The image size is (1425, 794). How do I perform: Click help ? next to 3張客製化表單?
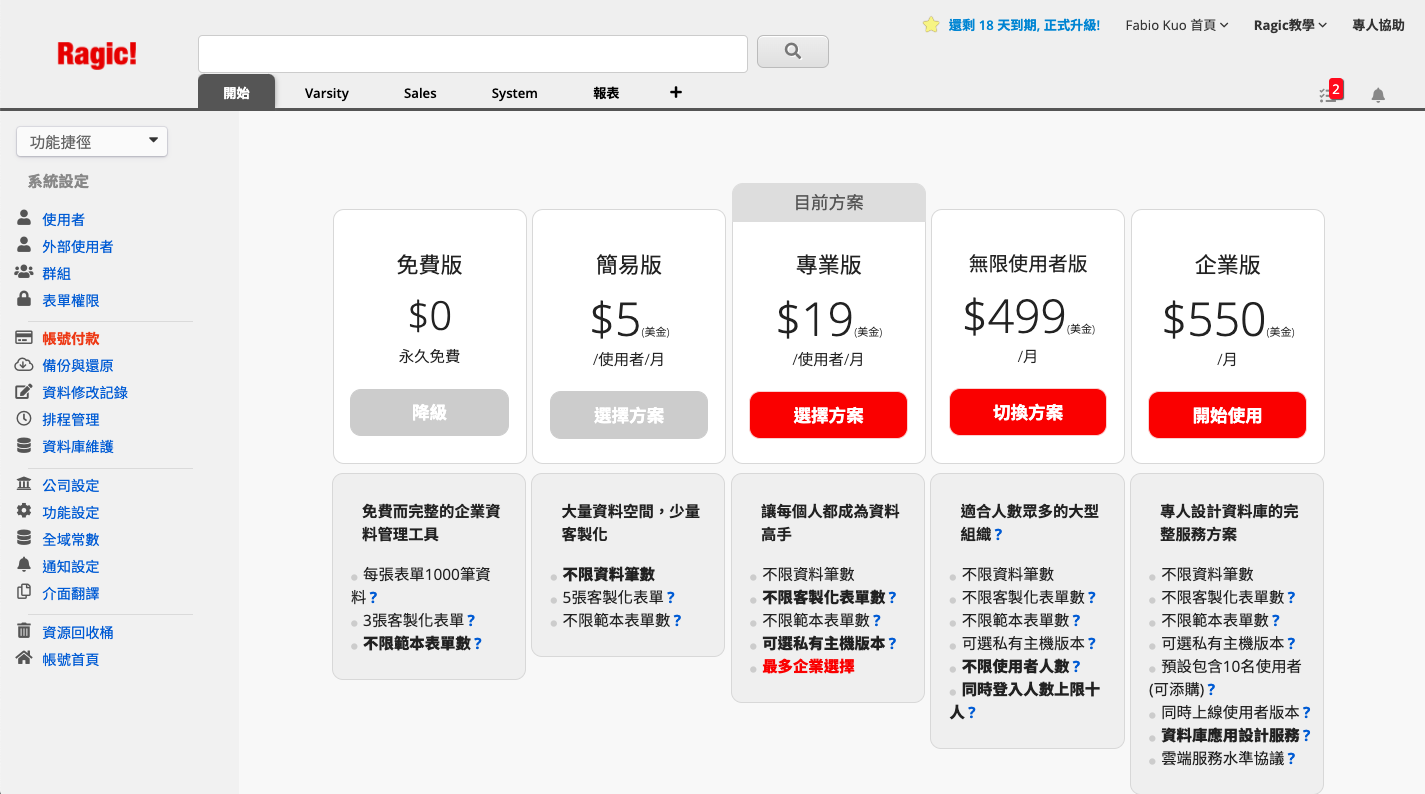pos(471,621)
